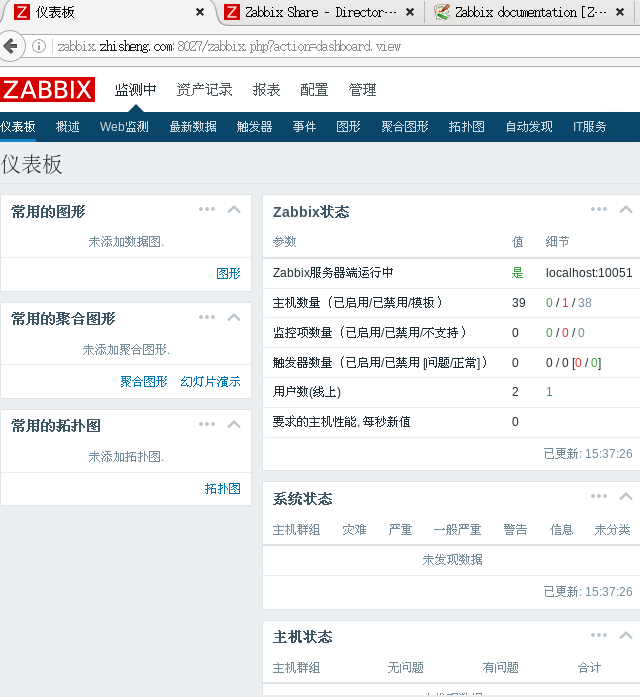
Task: Click localhost:10051 server detail text
Action: [x=589, y=273]
